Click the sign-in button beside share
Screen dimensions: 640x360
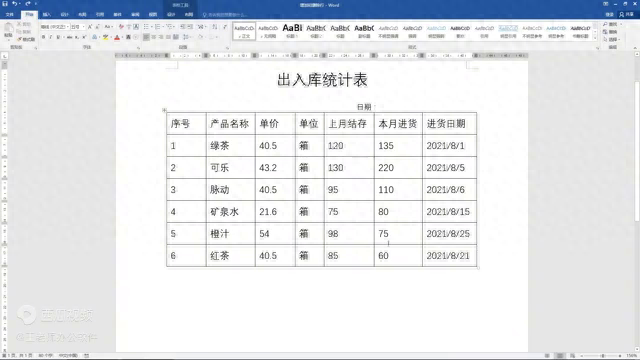(609, 14)
